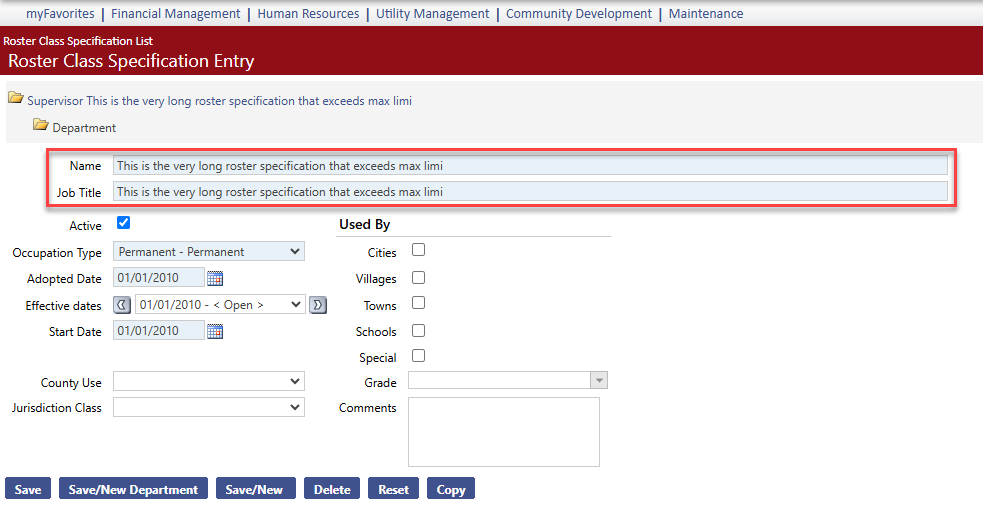The width and height of the screenshot is (983, 505).
Task: Expand the Jurisdiction Class dropdown
Action: click(209, 407)
